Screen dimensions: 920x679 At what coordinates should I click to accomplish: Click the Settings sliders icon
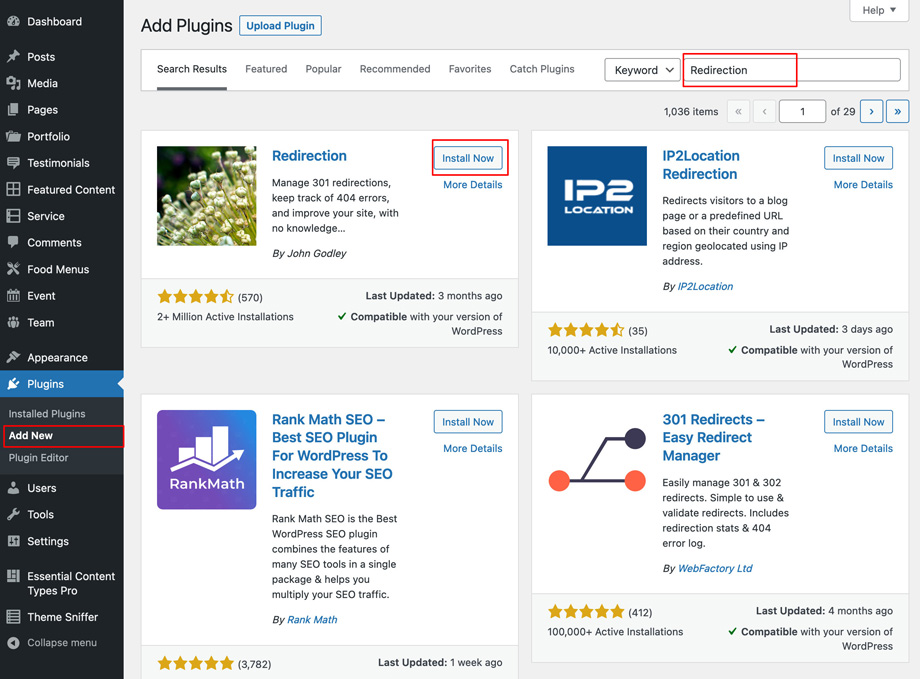coord(13,541)
